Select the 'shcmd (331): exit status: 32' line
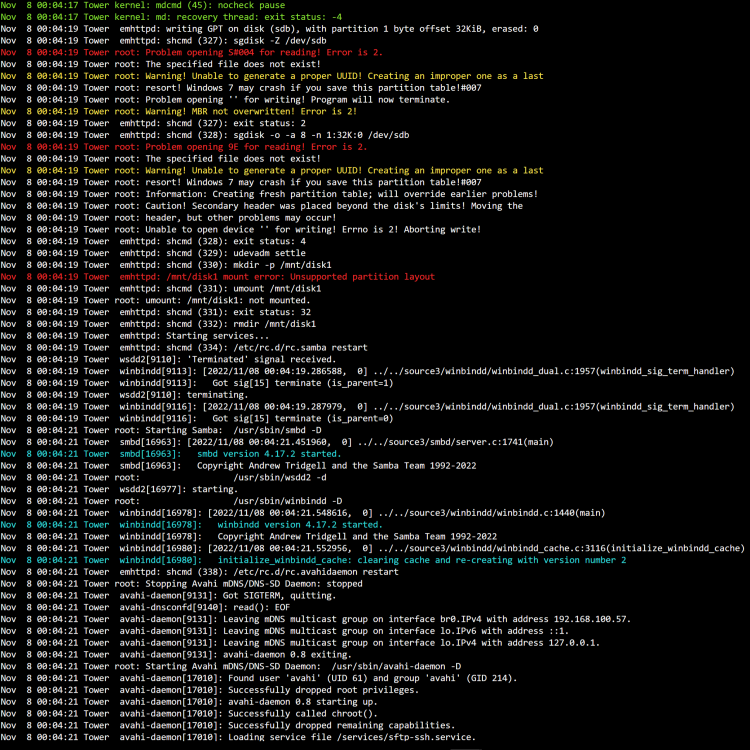This screenshot has height=750, width=750. coord(155,312)
